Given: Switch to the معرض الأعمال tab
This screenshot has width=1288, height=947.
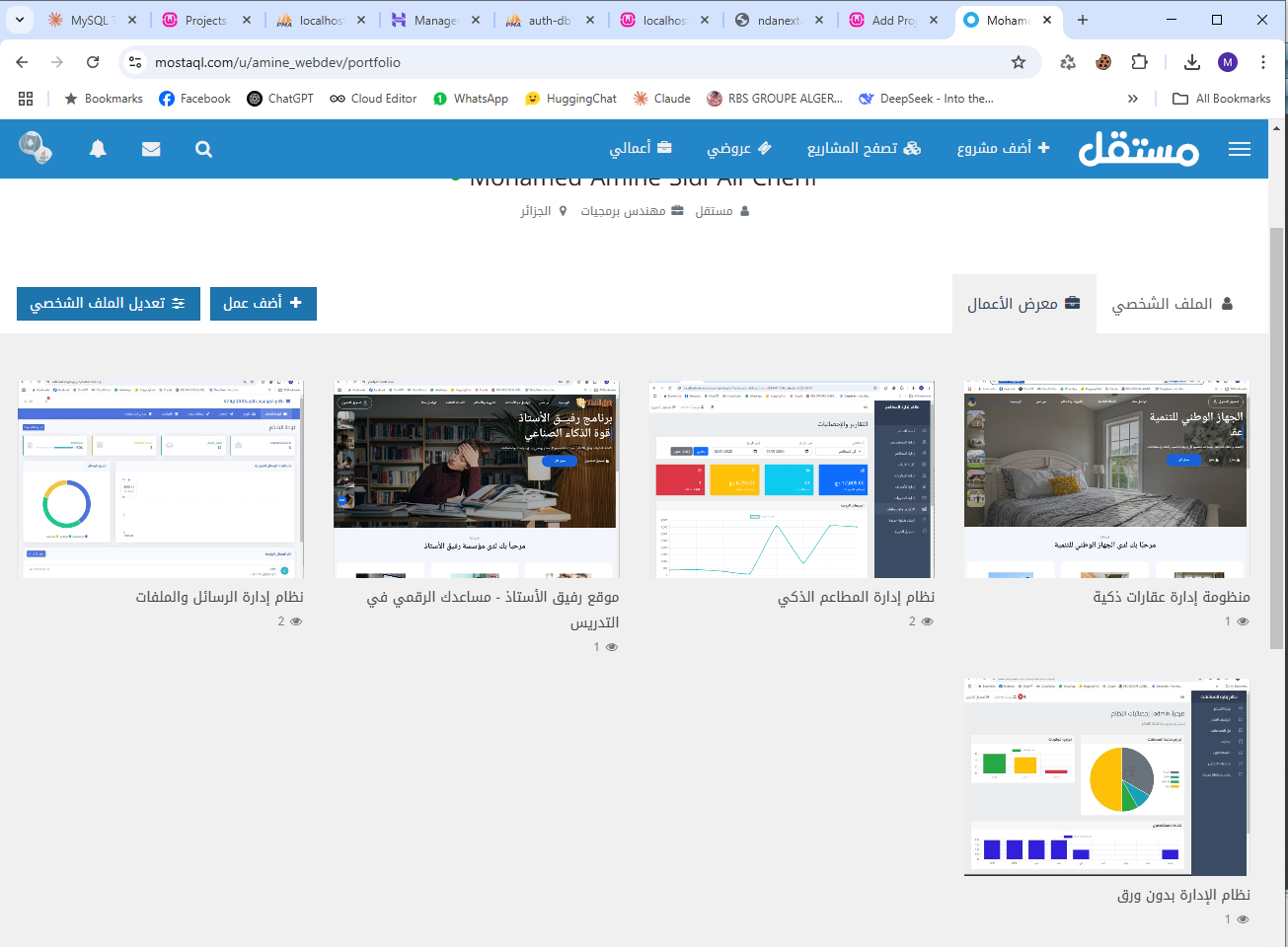Looking at the screenshot, I should pyautogui.click(x=1023, y=304).
